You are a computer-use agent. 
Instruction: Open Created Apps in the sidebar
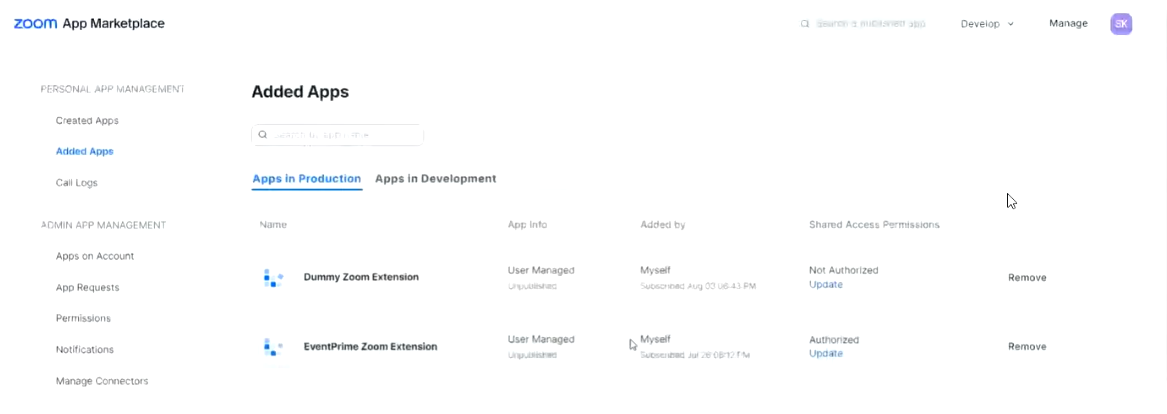pyautogui.click(x=87, y=121)
